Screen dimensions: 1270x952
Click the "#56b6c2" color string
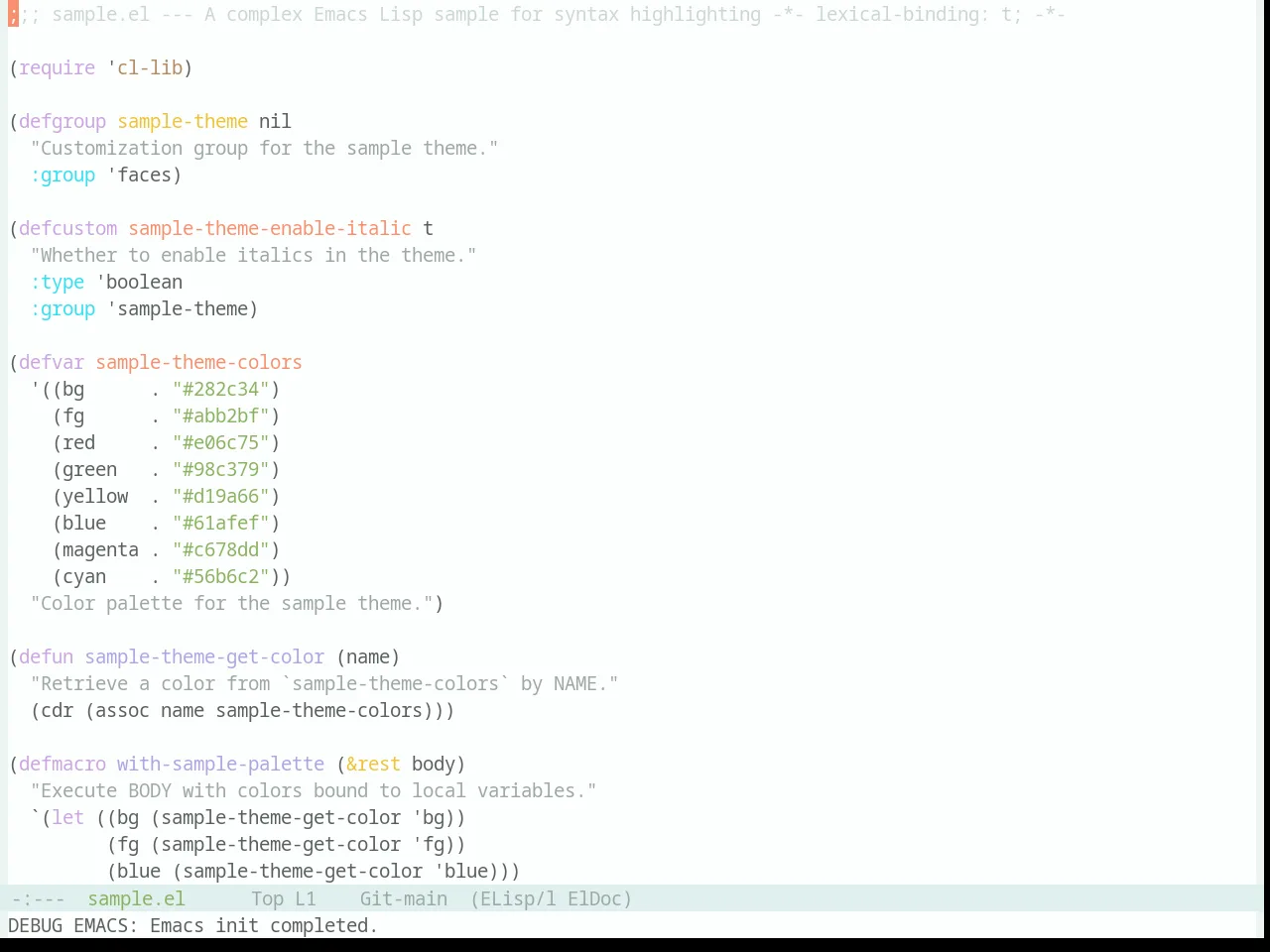tap(221, 576)
